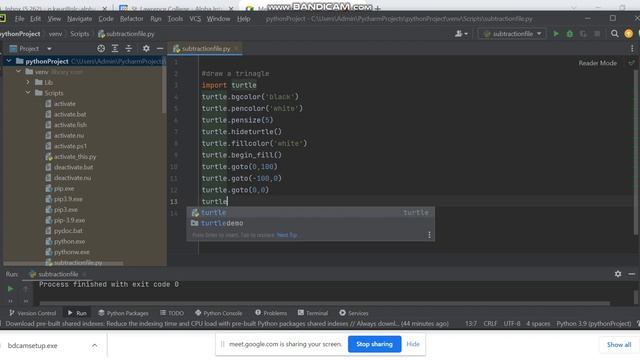Expand the downloads shelf chevron for bdcamsetup.exe
The image size is (640, 360).
(94, 345)
